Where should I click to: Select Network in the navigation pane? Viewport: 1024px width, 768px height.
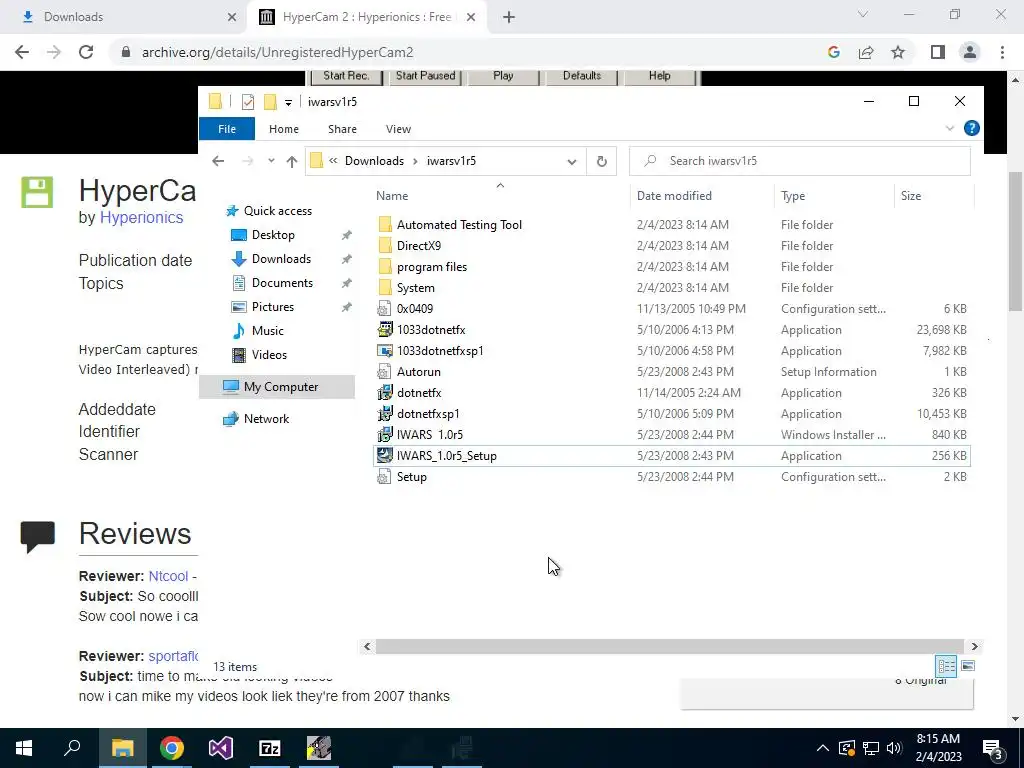coord(266,419)
